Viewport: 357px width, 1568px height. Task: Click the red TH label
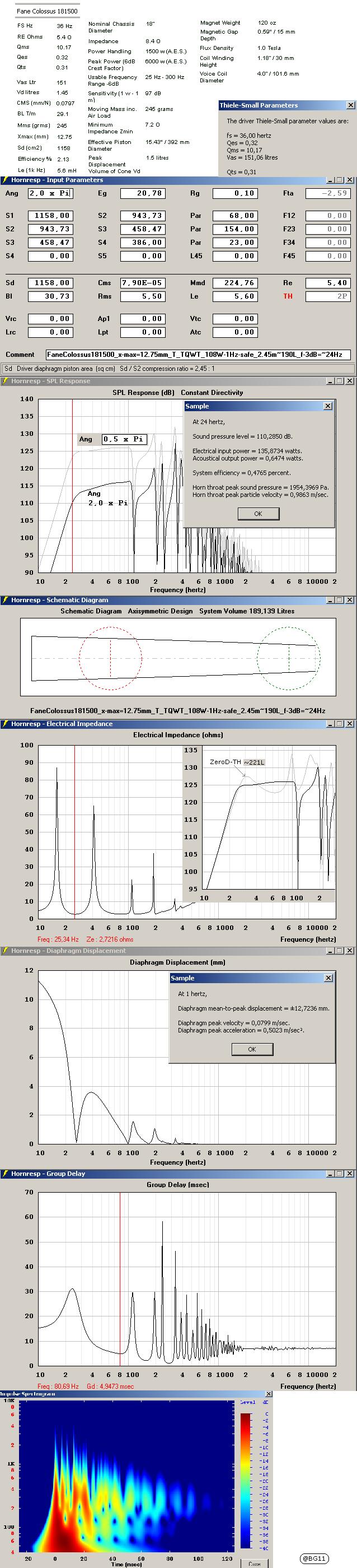287,296
